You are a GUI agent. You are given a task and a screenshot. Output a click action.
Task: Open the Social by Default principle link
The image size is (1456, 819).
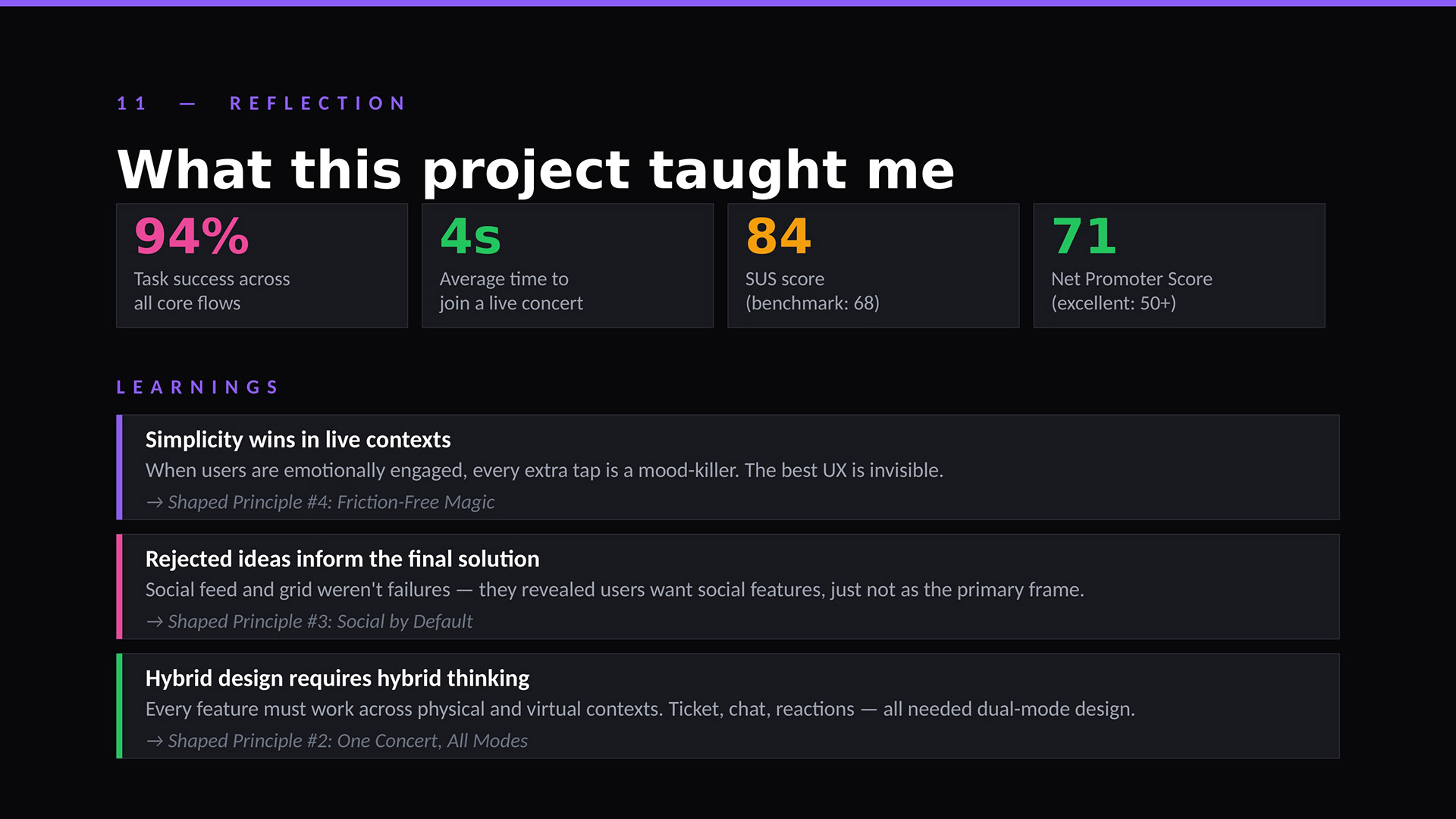click(320, 622)
